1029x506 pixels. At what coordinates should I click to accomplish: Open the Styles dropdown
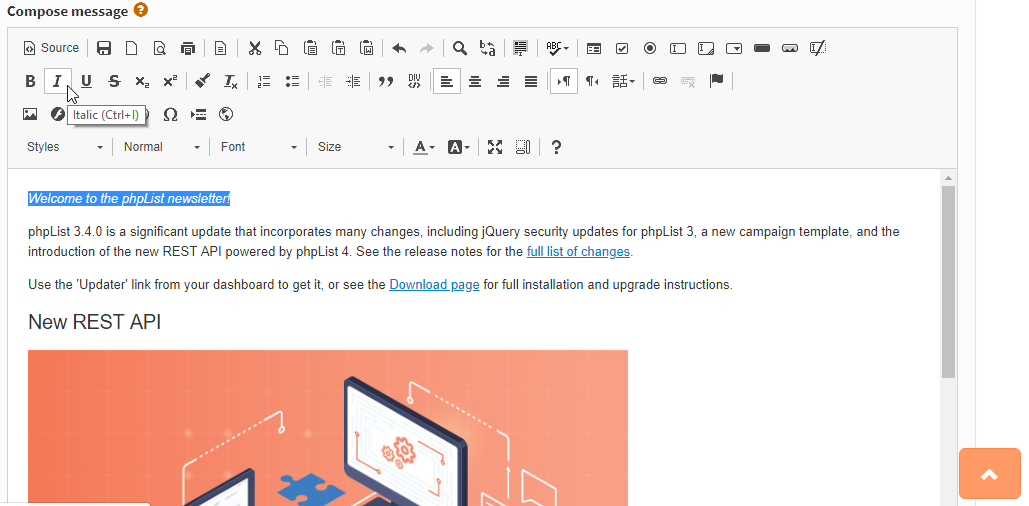(x=64, y=147)
